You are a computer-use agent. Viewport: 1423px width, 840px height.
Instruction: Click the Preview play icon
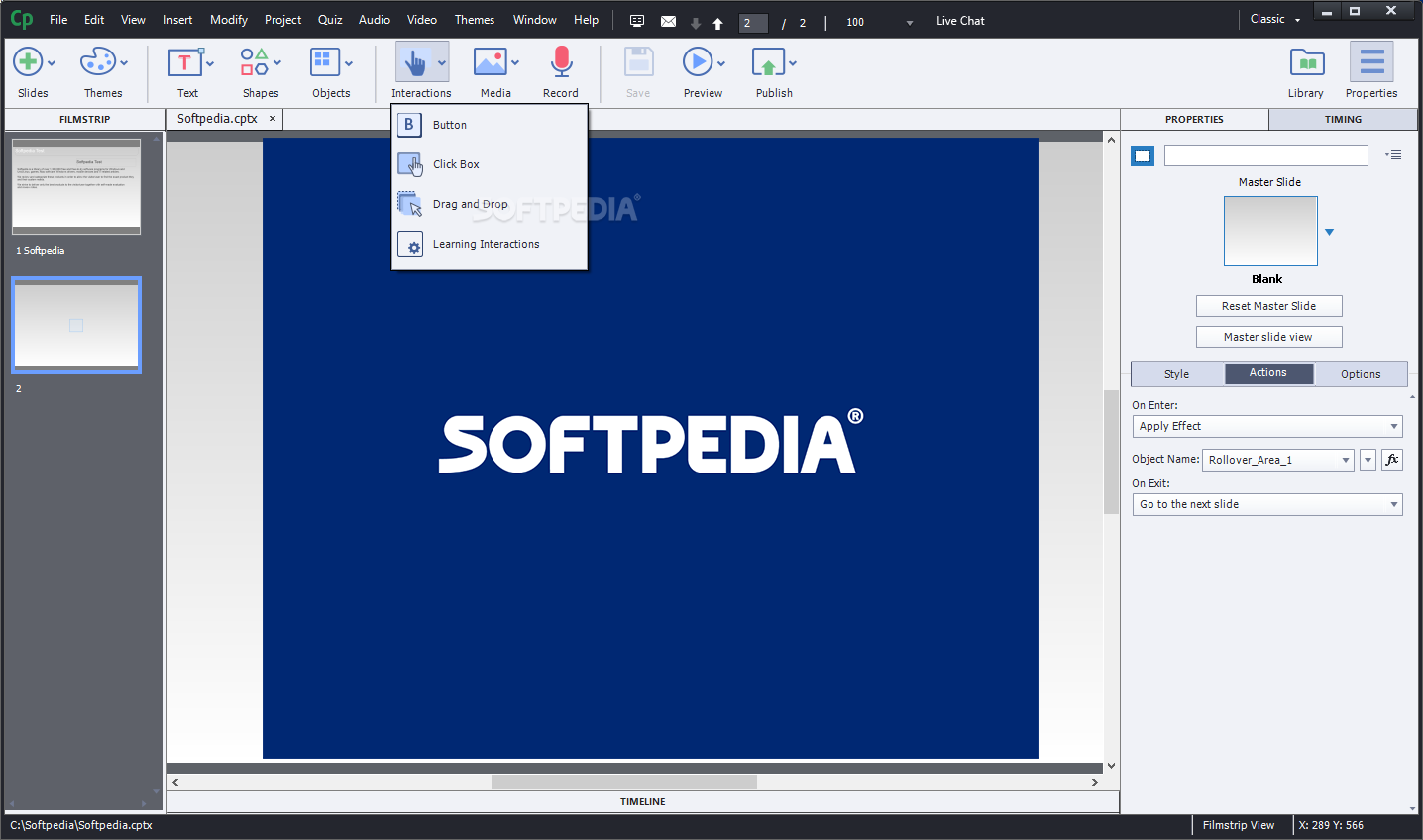698,62
